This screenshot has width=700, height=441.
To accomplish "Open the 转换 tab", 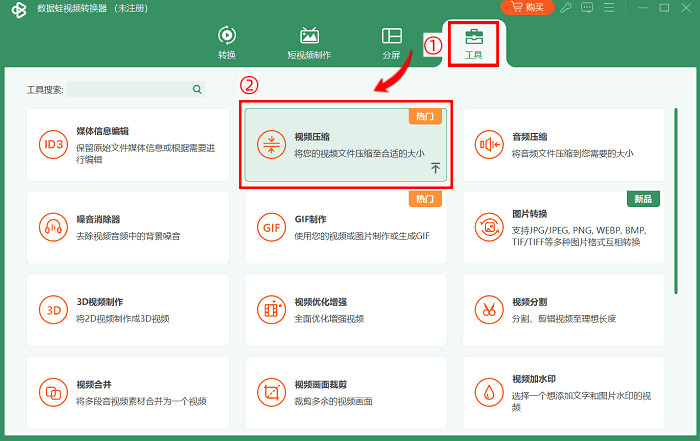I will [x=227, y=43].
